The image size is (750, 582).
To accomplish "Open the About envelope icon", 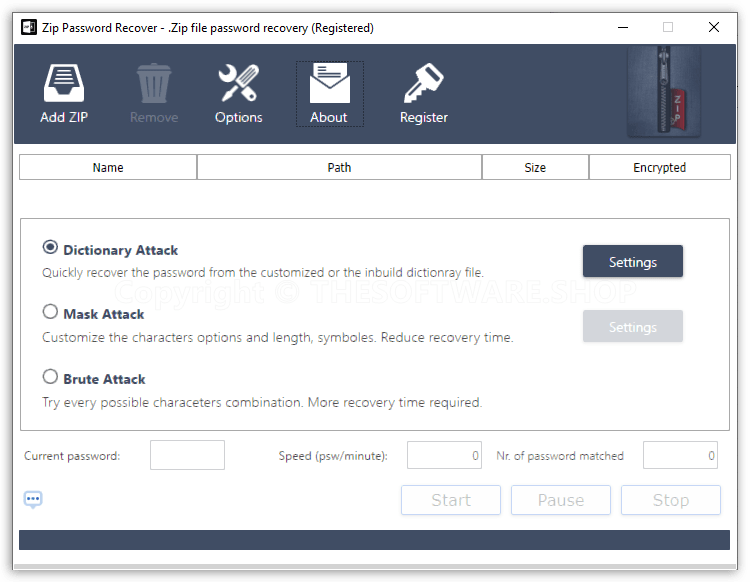I will (329, 85).
